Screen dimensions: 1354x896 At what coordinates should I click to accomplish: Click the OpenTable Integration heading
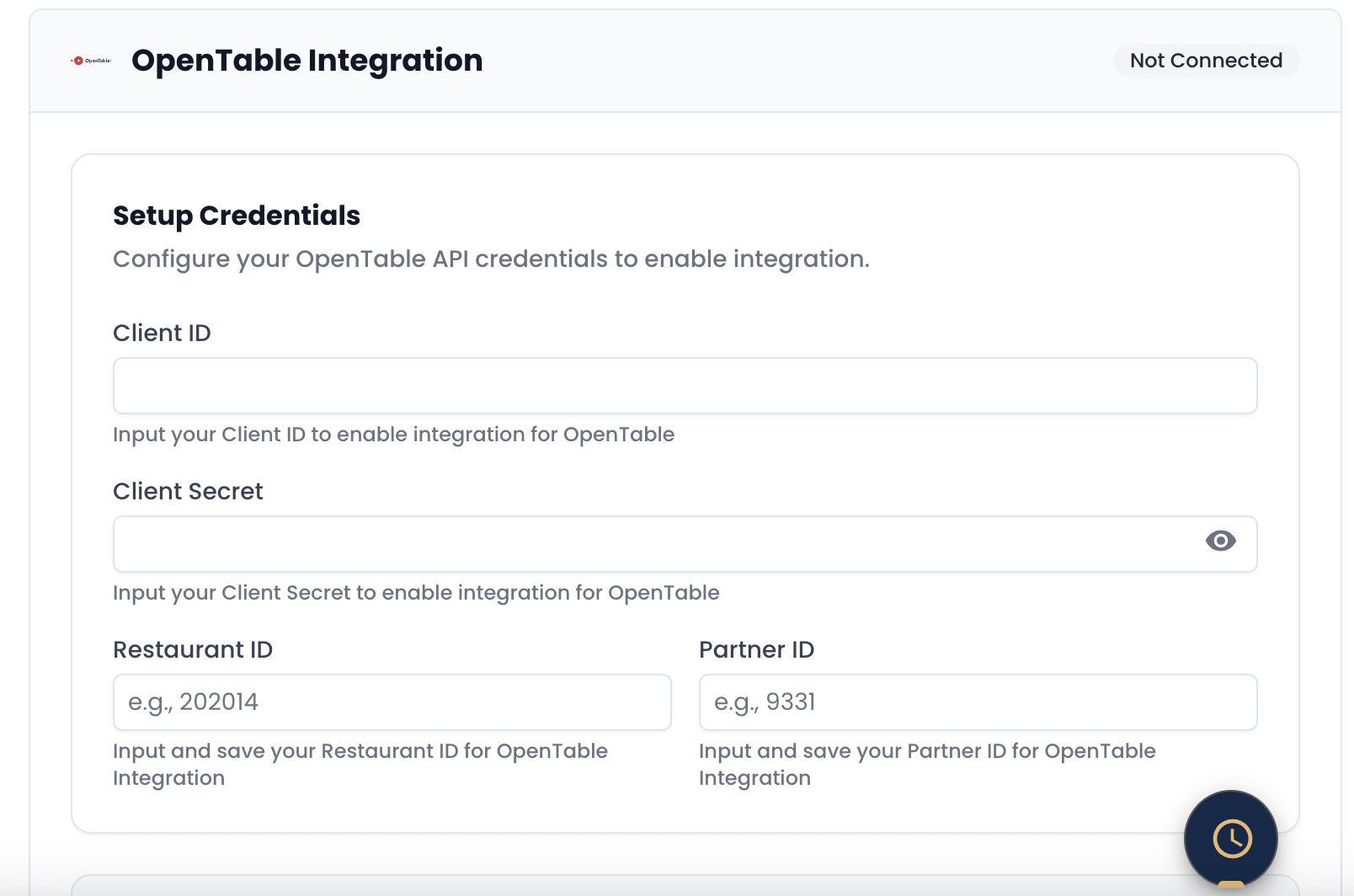pos(307,61)
